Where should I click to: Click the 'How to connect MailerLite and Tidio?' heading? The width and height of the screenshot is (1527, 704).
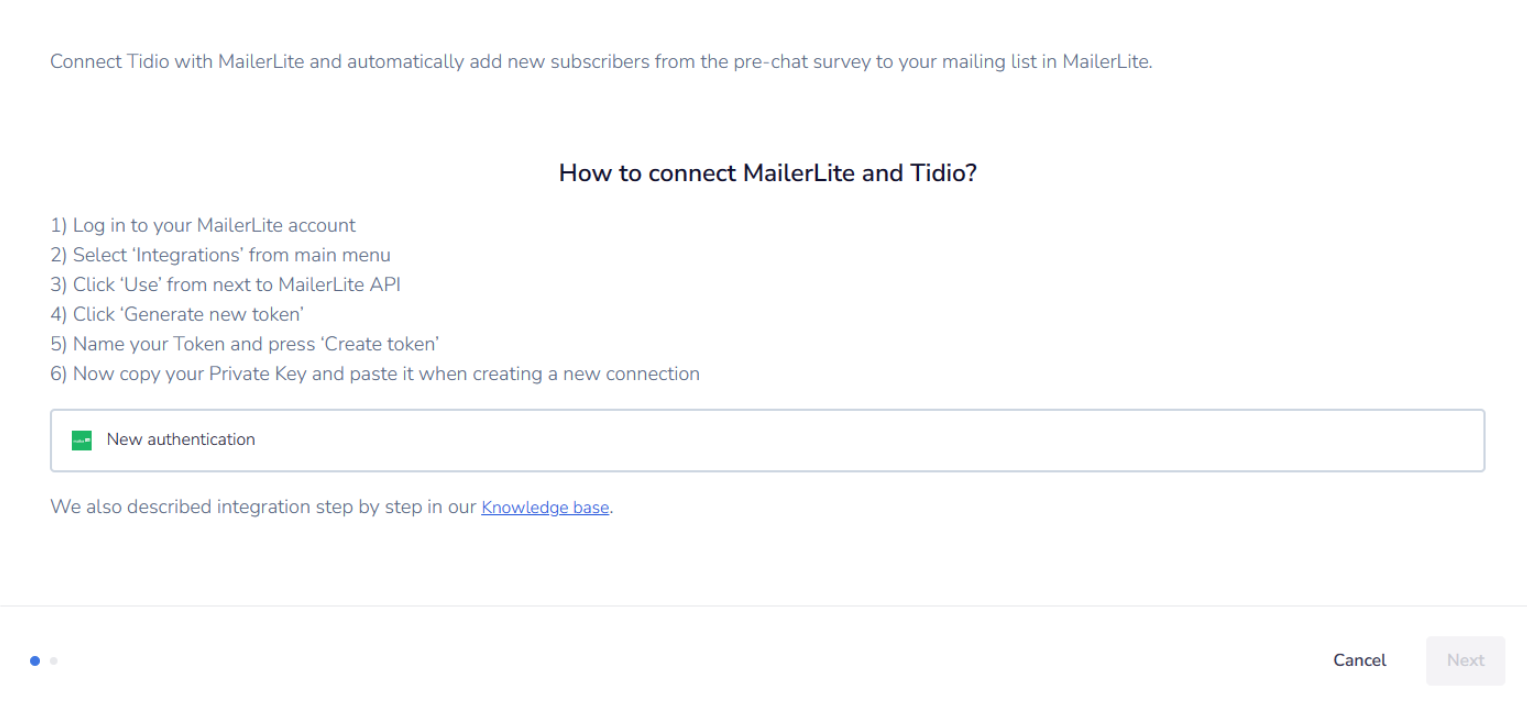[x=767, y=173]
